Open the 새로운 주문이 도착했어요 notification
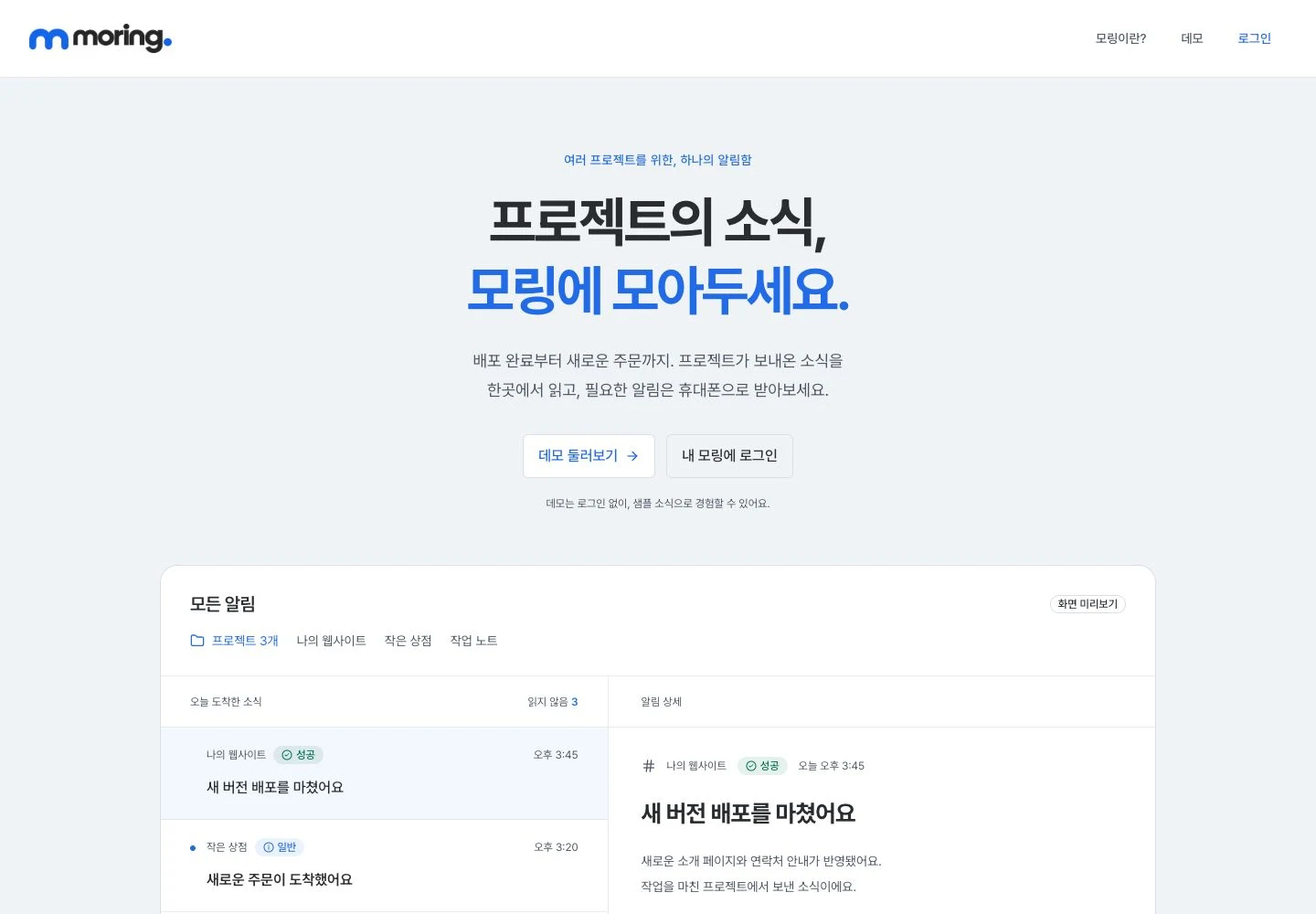The width and height of the screenshot is (1316, 914). (x=384, y=866)
